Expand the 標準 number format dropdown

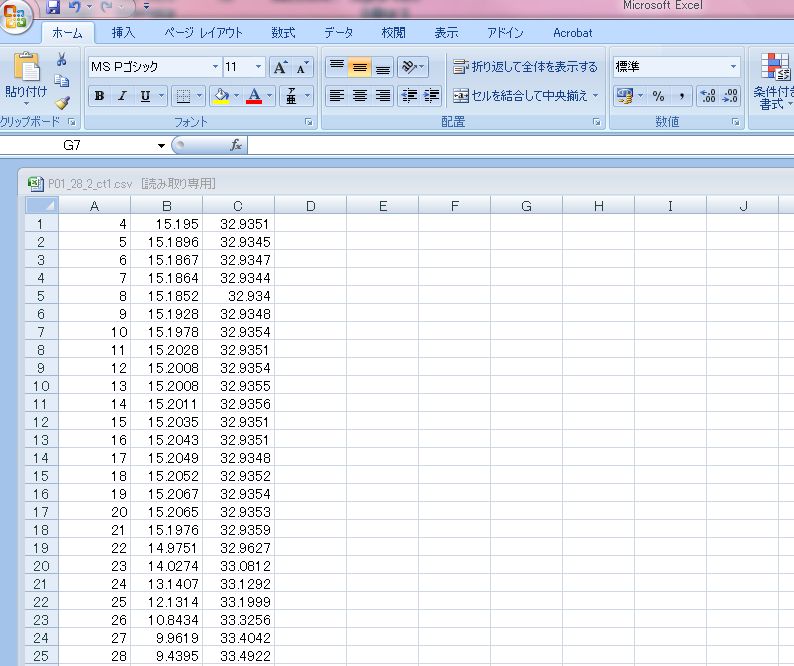tap(733, 67)
